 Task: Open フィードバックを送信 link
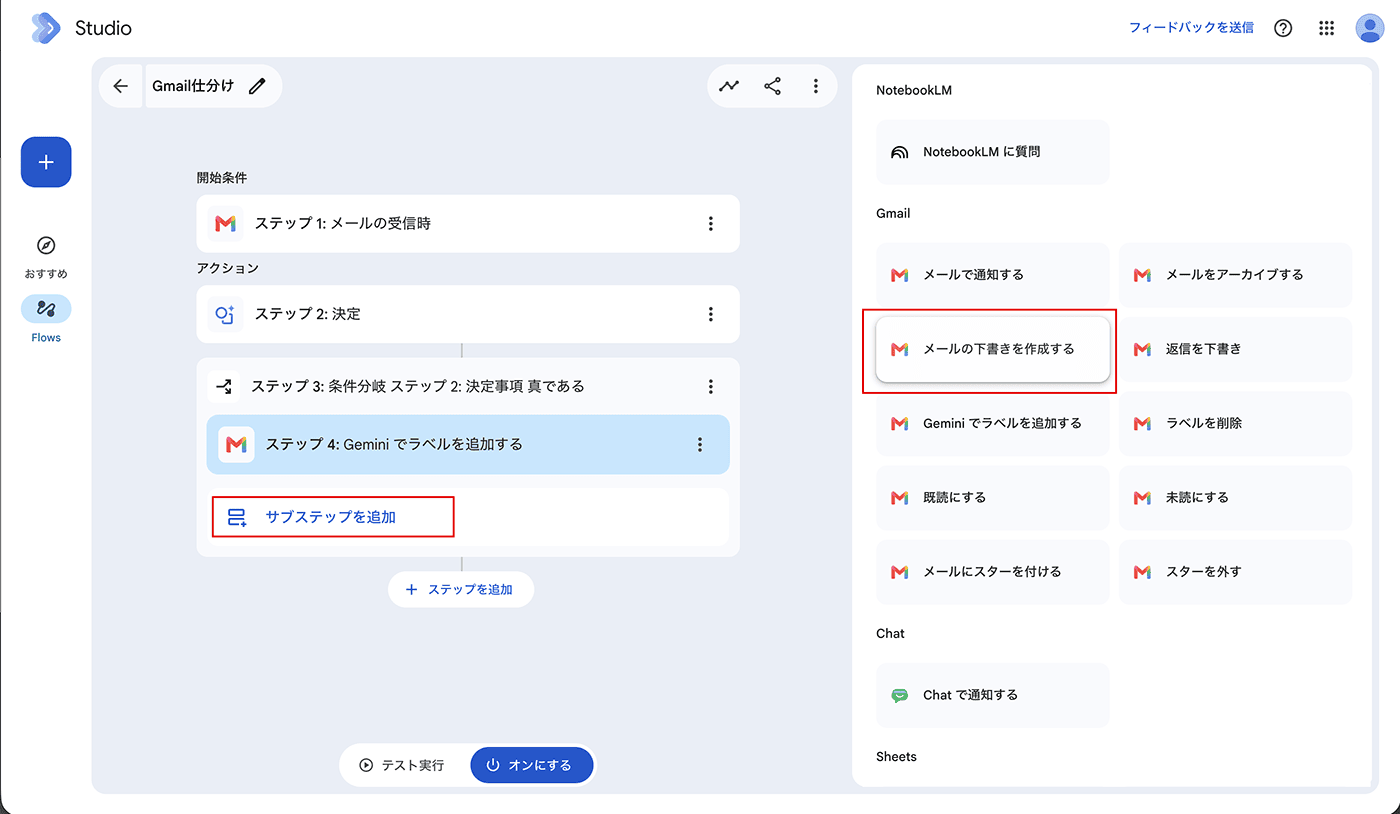(x=1191, y=28)
